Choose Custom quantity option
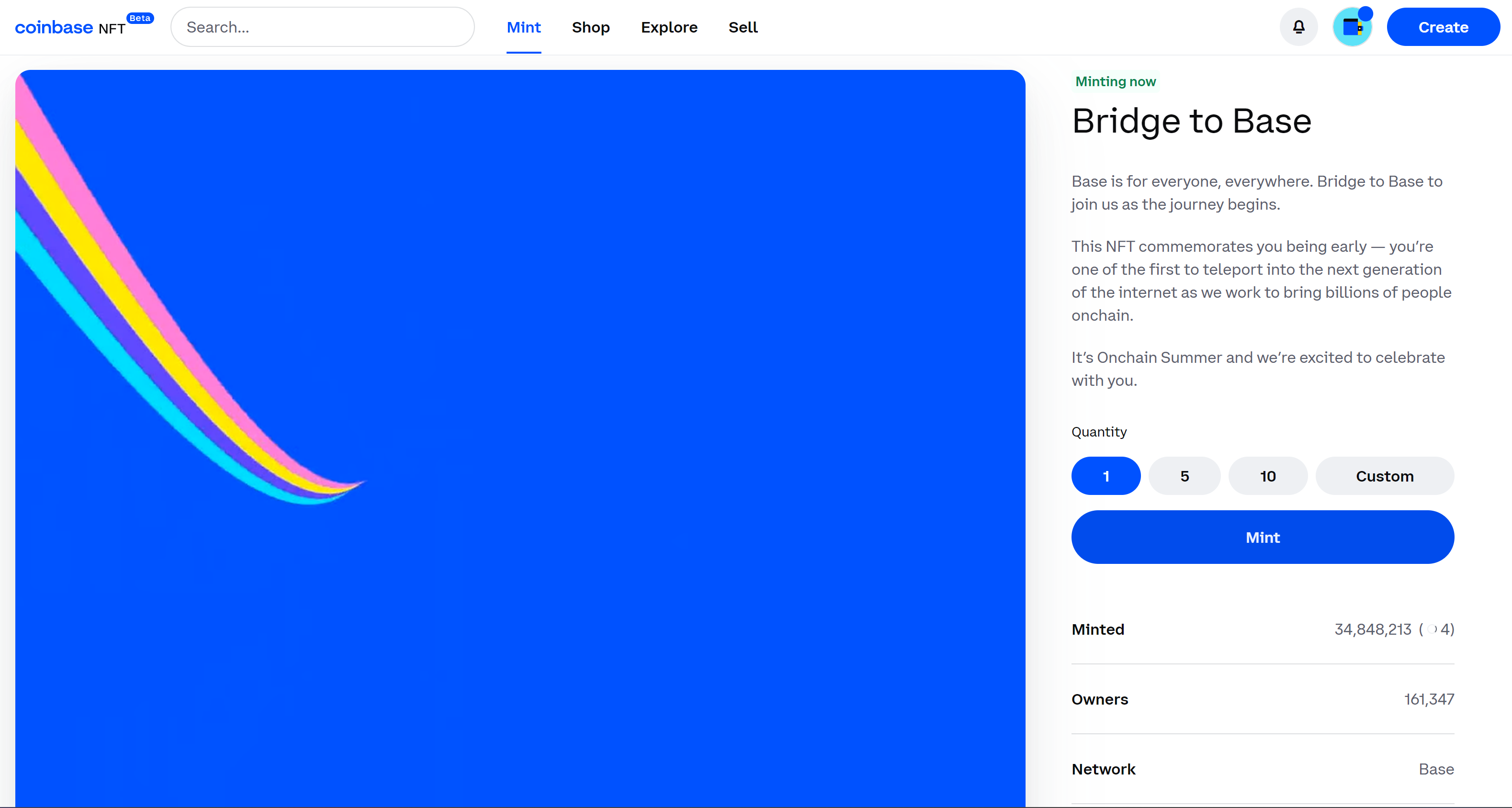Screen dimensions: 1512x808 1385,476
